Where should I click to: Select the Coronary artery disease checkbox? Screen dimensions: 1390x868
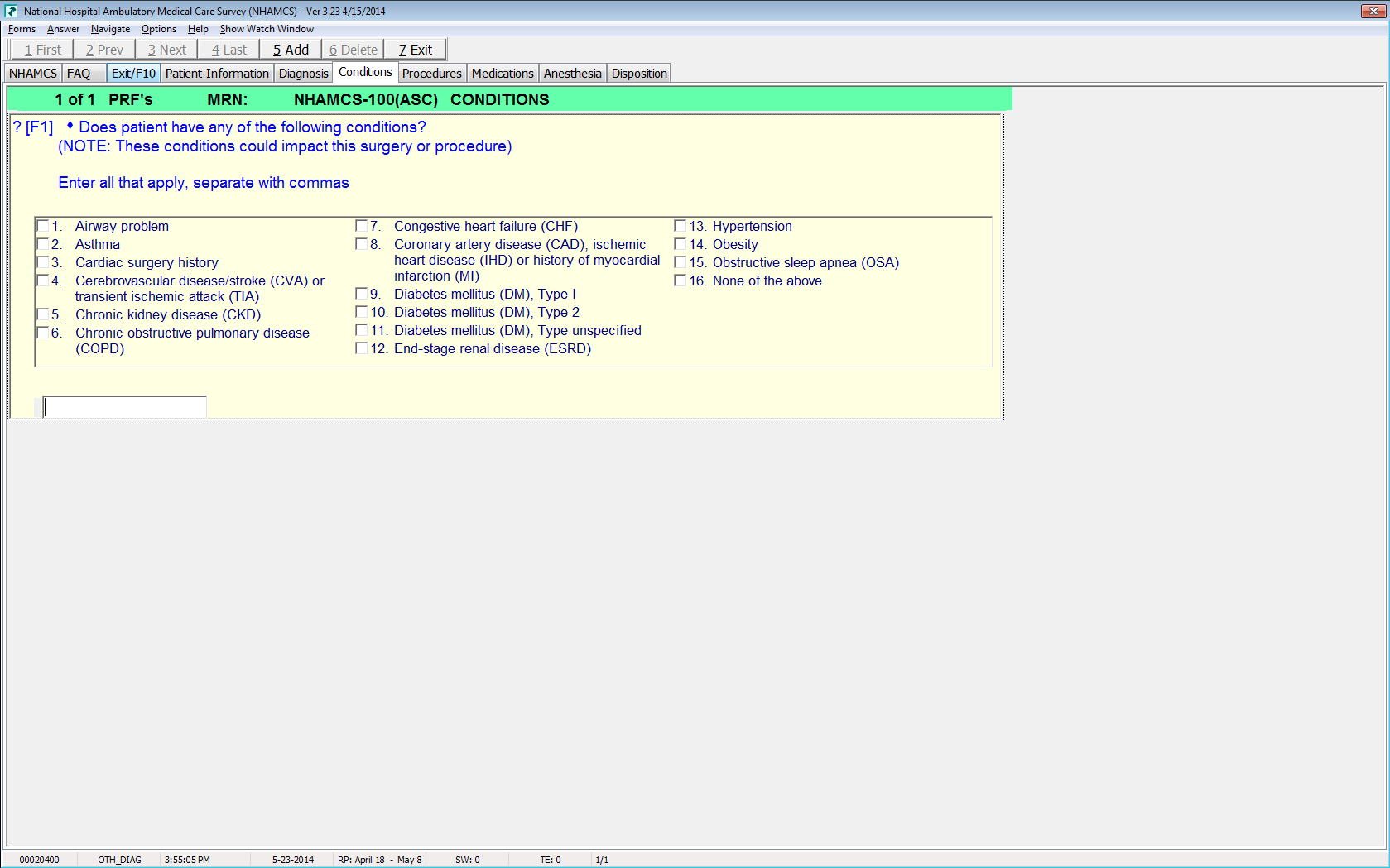click(x=362, y=244)
